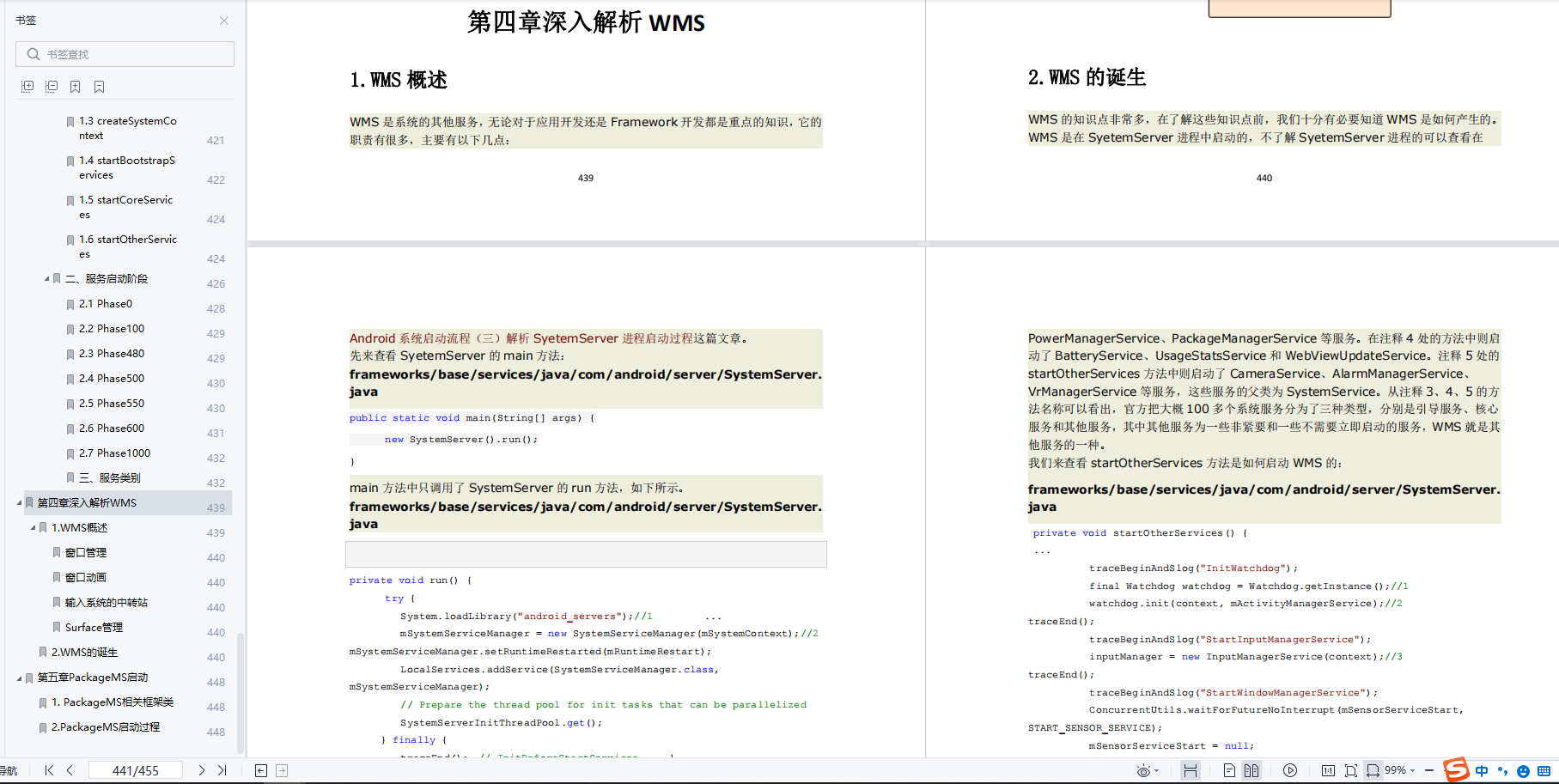Click the collapse all bookmarks icon
This screenshot has width=1559, height=784.
pos(52,87)
